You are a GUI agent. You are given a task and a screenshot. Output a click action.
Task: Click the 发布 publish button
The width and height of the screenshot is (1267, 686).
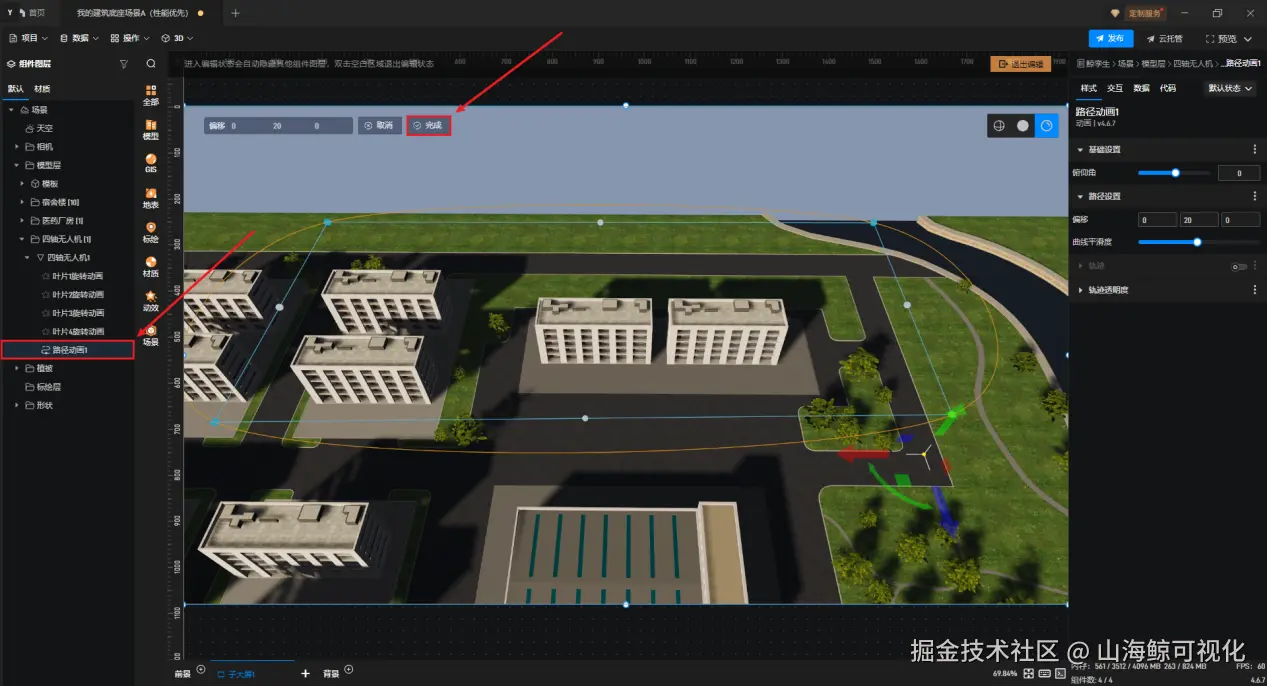1111,38
